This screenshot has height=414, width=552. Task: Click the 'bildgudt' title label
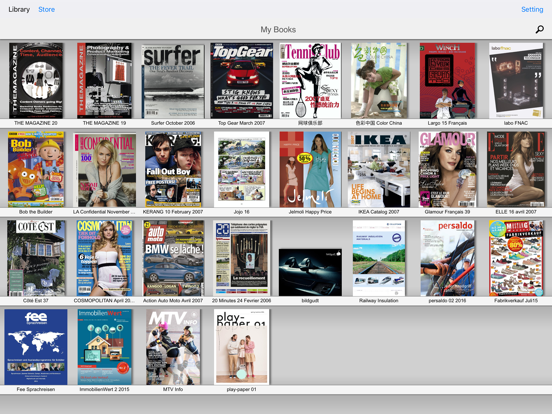[310, 301]
